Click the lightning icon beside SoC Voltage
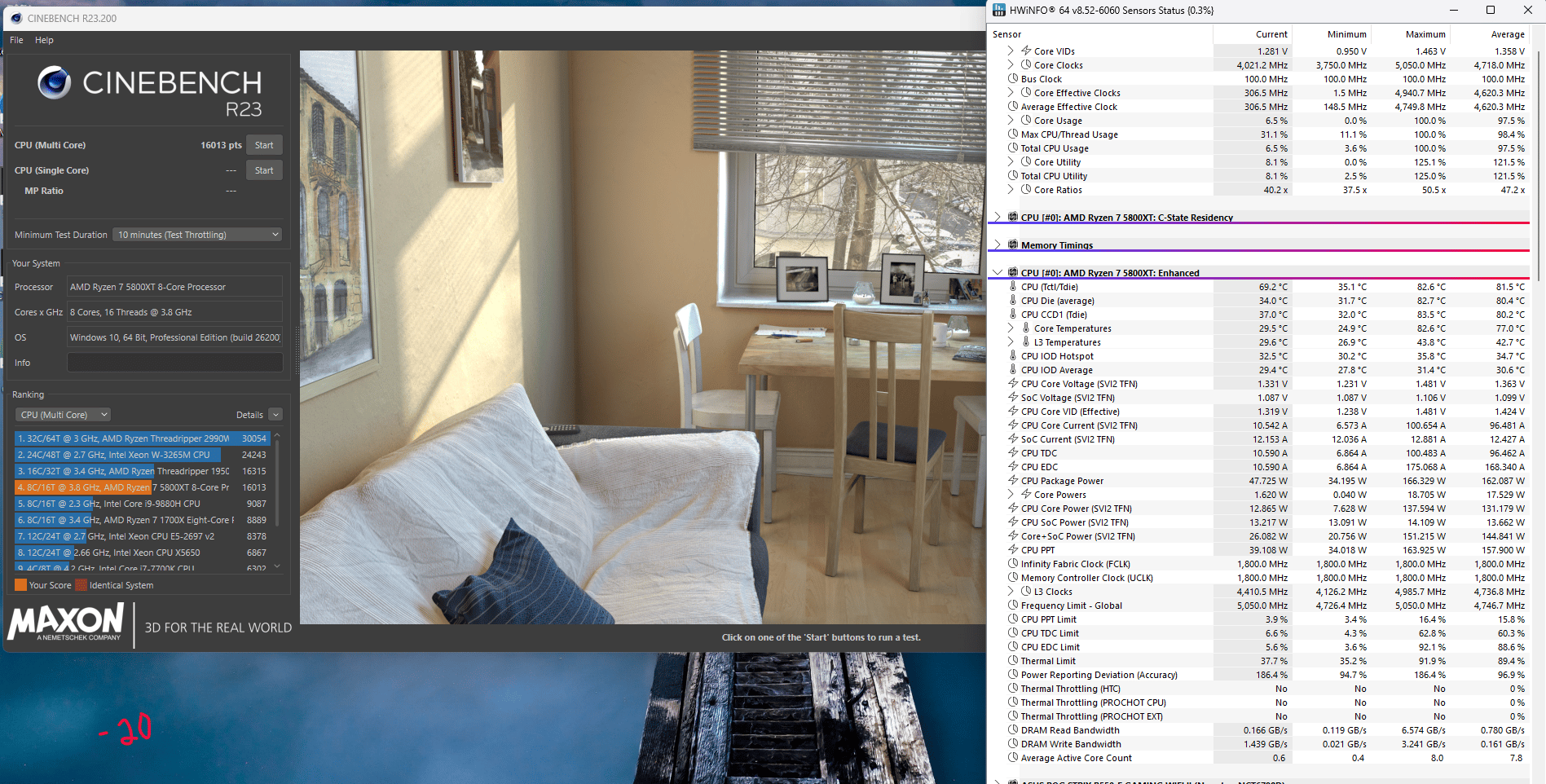The width and height of the screenshot is (1546, 784). [x=1013, y=398]
